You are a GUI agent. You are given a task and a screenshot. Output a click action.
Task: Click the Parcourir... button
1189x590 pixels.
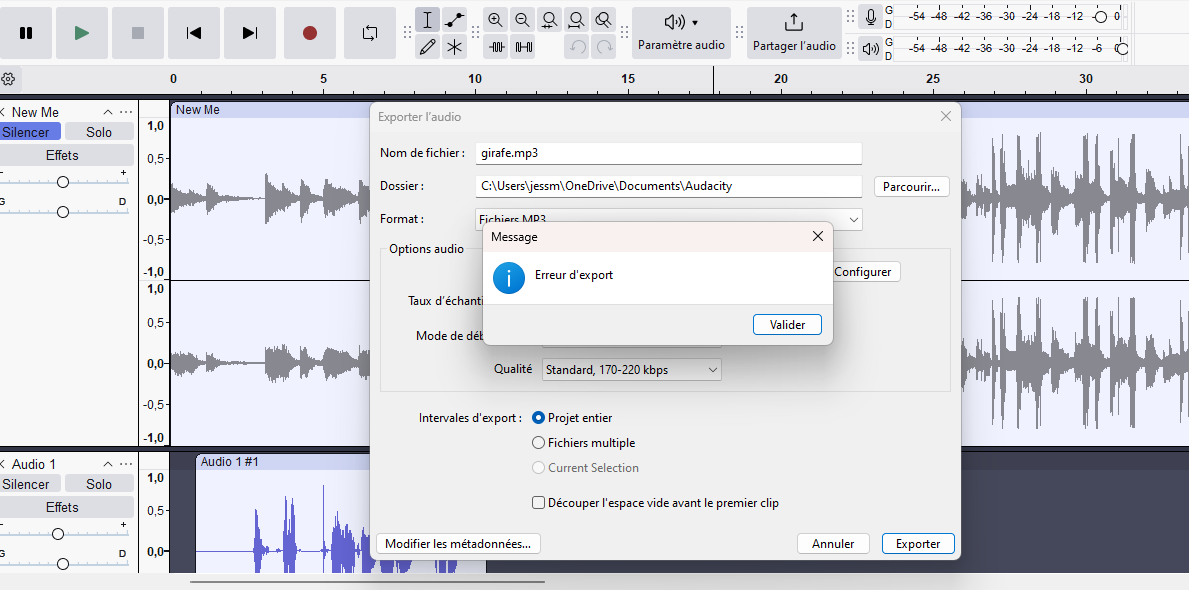pyautogui.click(x=911, y=186)
